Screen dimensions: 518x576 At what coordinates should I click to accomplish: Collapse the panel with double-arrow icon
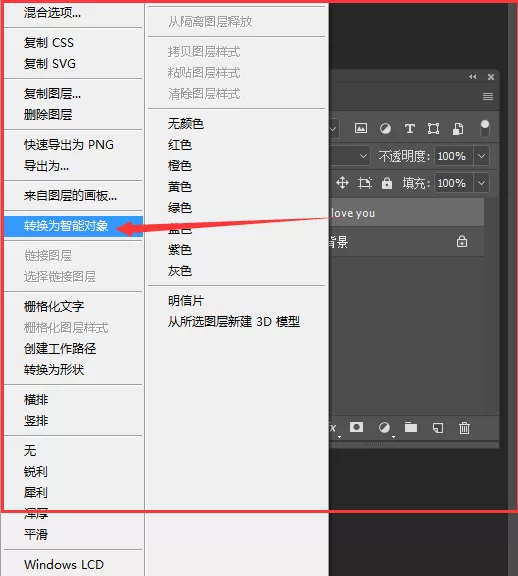click(472, 77)
